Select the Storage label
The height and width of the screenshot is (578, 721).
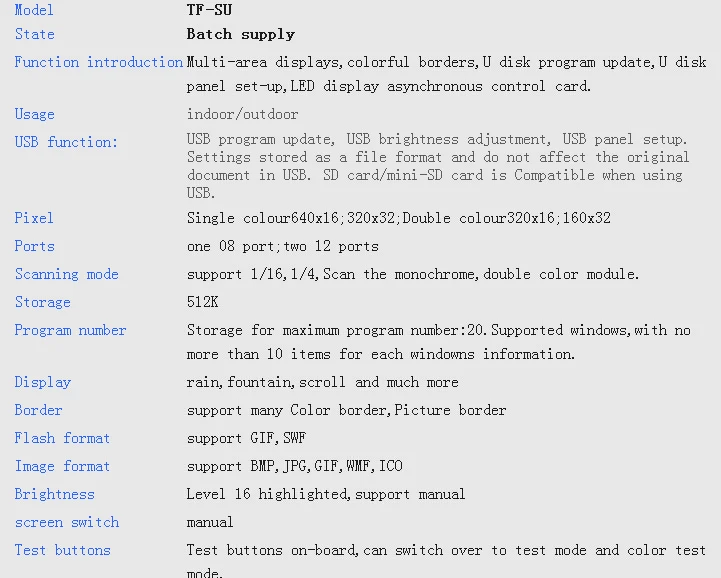pos(43,302)
